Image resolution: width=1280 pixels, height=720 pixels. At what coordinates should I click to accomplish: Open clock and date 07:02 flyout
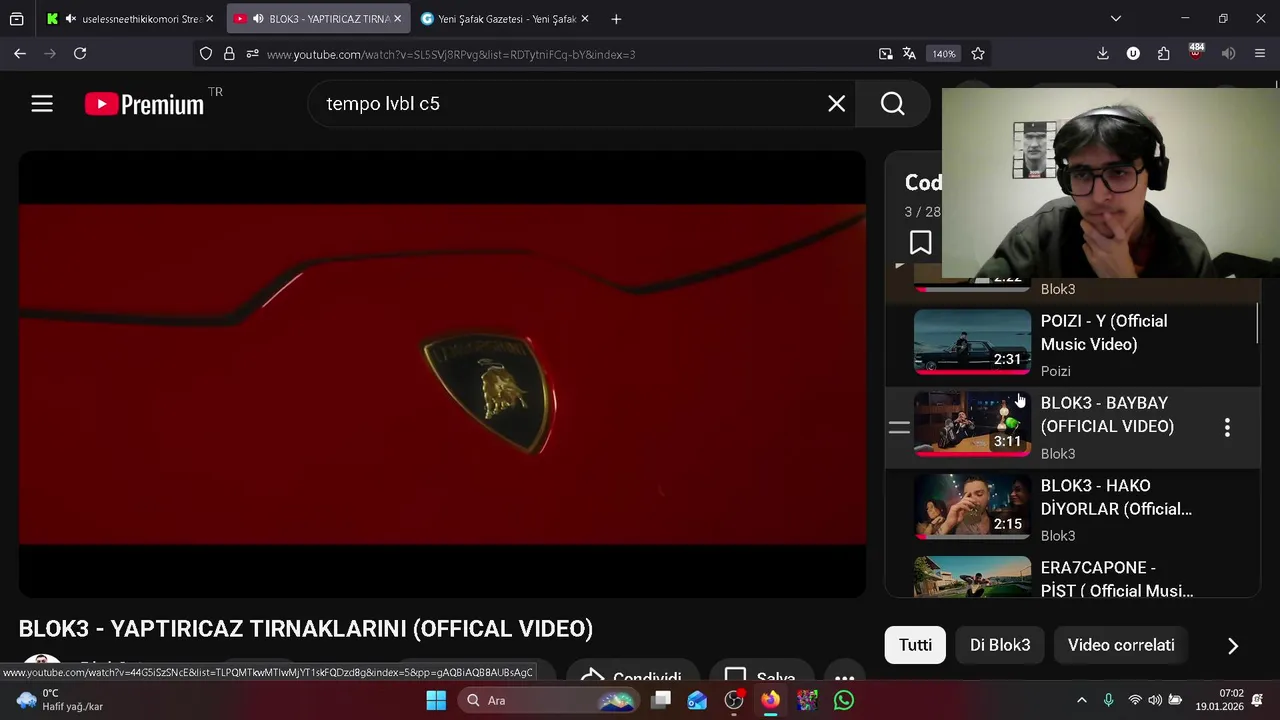point(1219,700)
